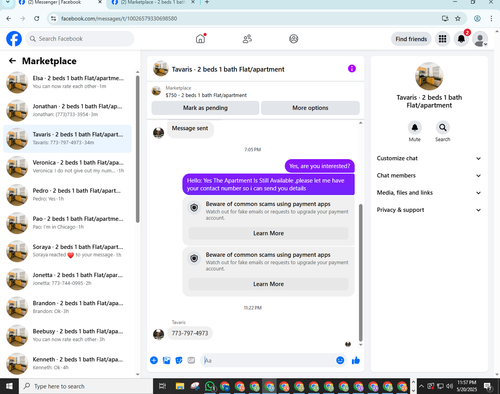Navigate back with the browser back arrow

click(9, 19)
